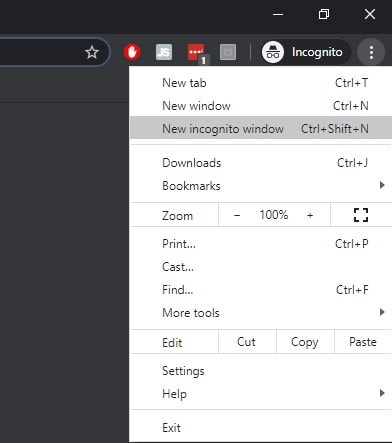Minimize the browser window
Screen dimensions: 392x443
point(278,14)
